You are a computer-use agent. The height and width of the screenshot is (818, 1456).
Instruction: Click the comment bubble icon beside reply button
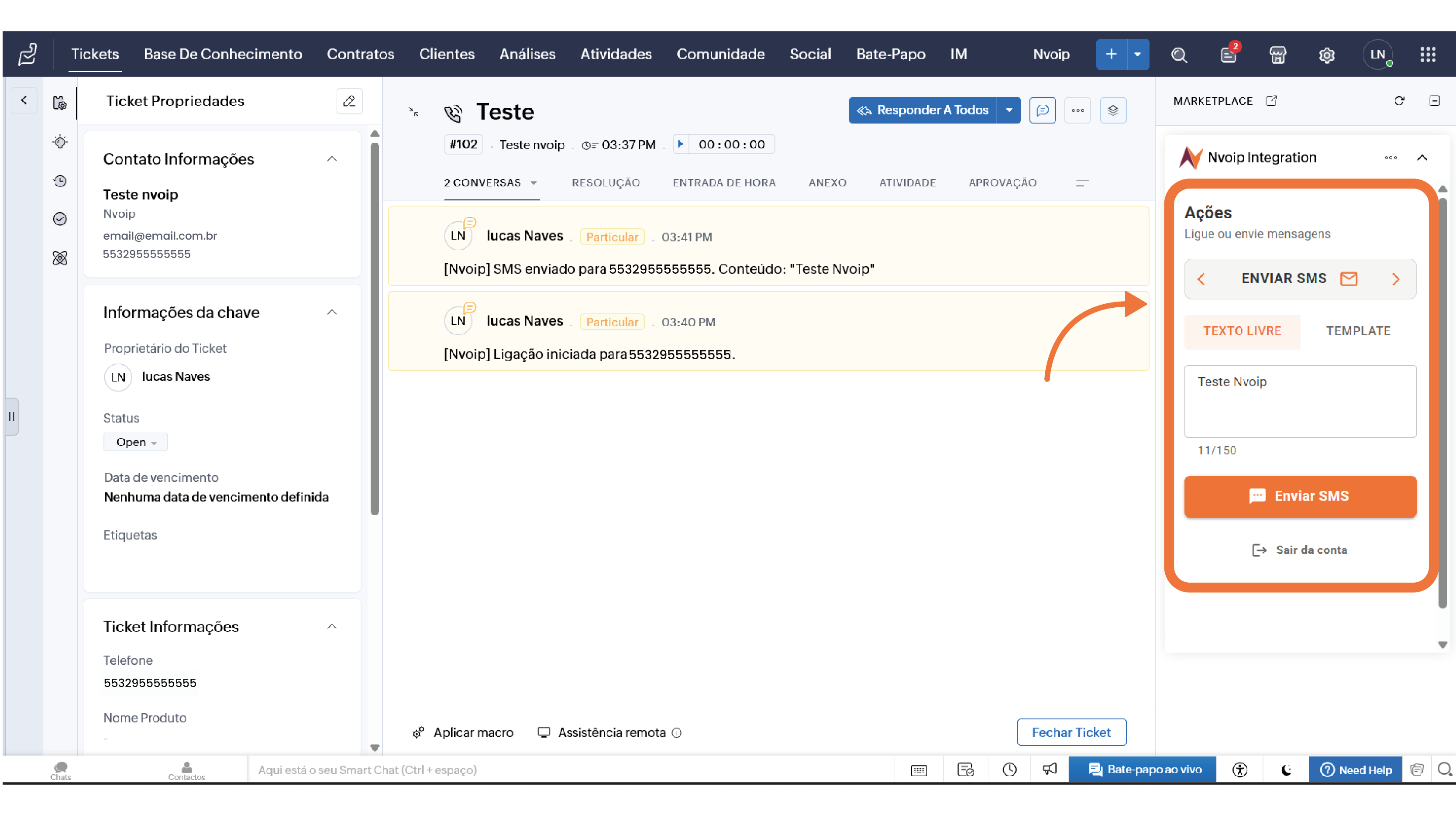[x=1042, y=110]
